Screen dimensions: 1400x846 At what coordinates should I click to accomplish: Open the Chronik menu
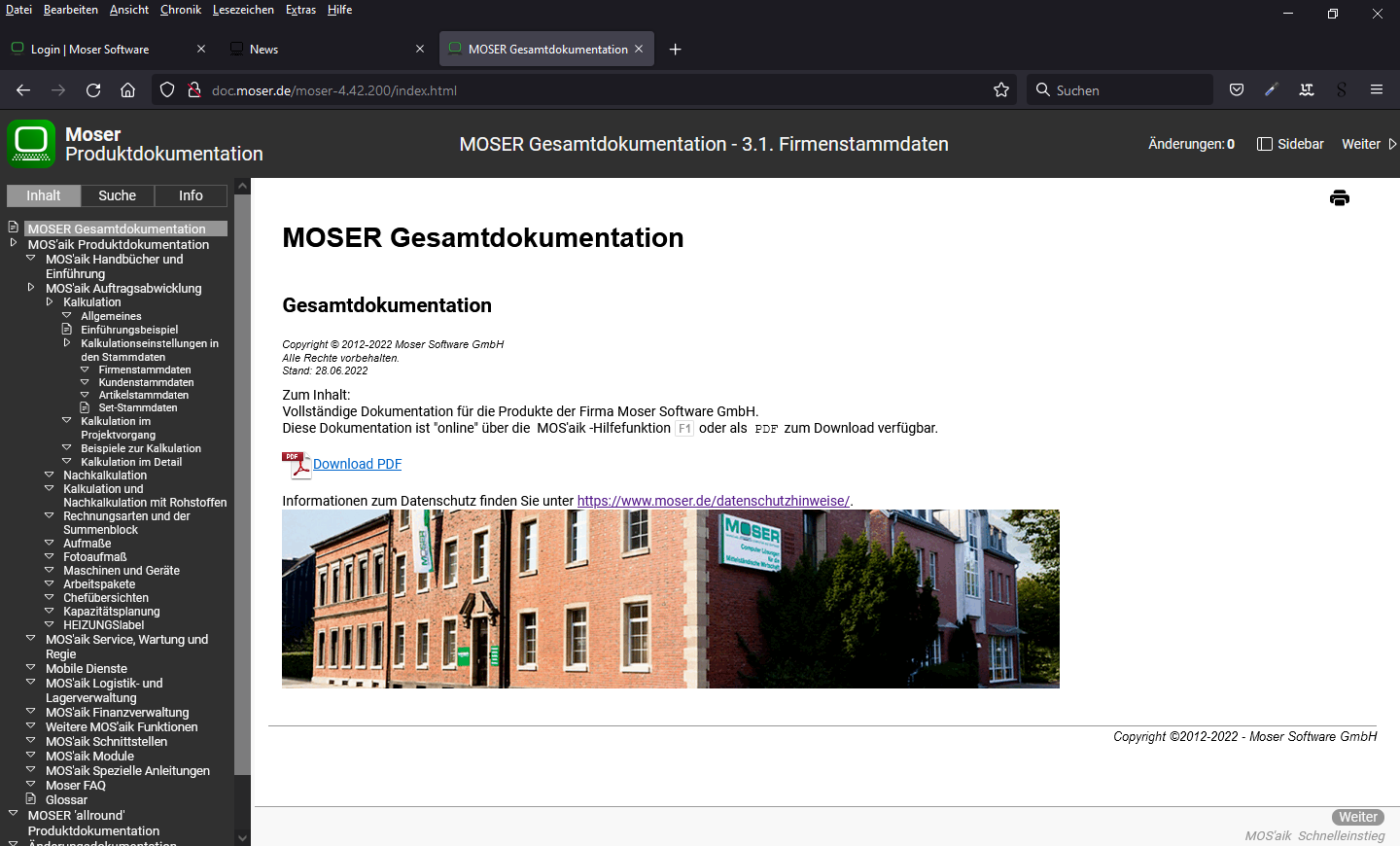tap(181, 10)
